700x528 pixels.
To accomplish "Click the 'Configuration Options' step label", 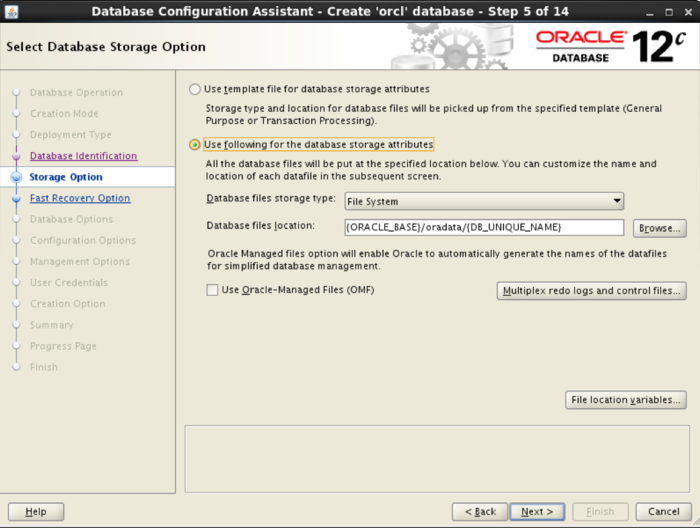I will point(83,240).
